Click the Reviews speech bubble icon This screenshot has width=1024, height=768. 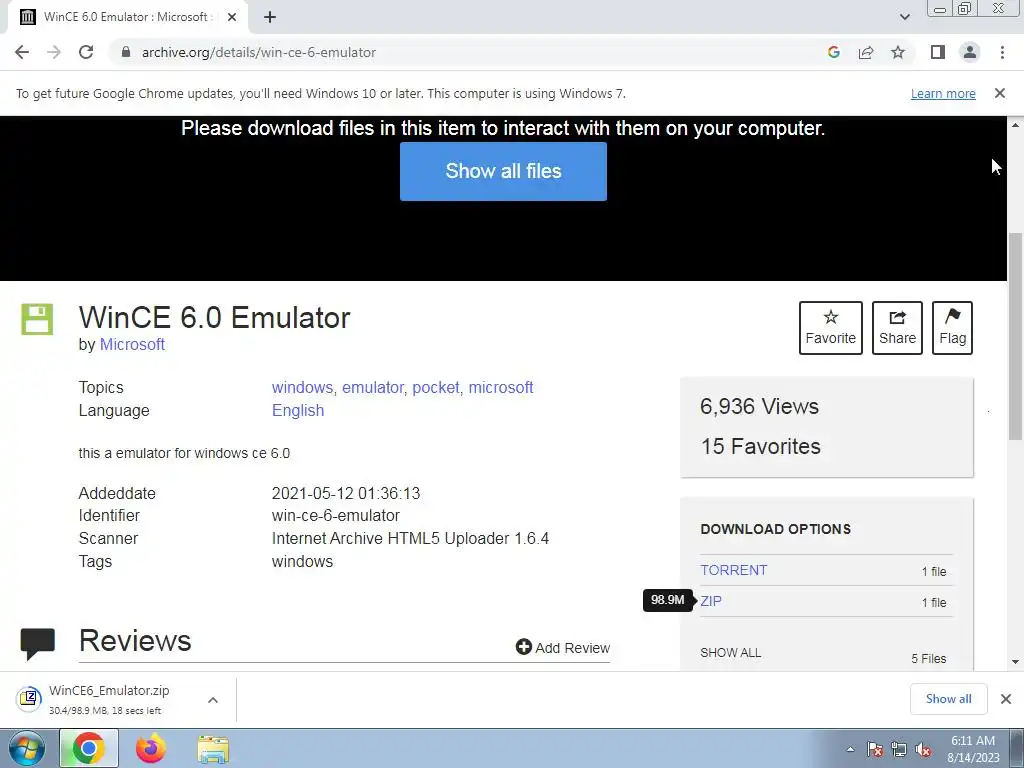click(37, 643)
